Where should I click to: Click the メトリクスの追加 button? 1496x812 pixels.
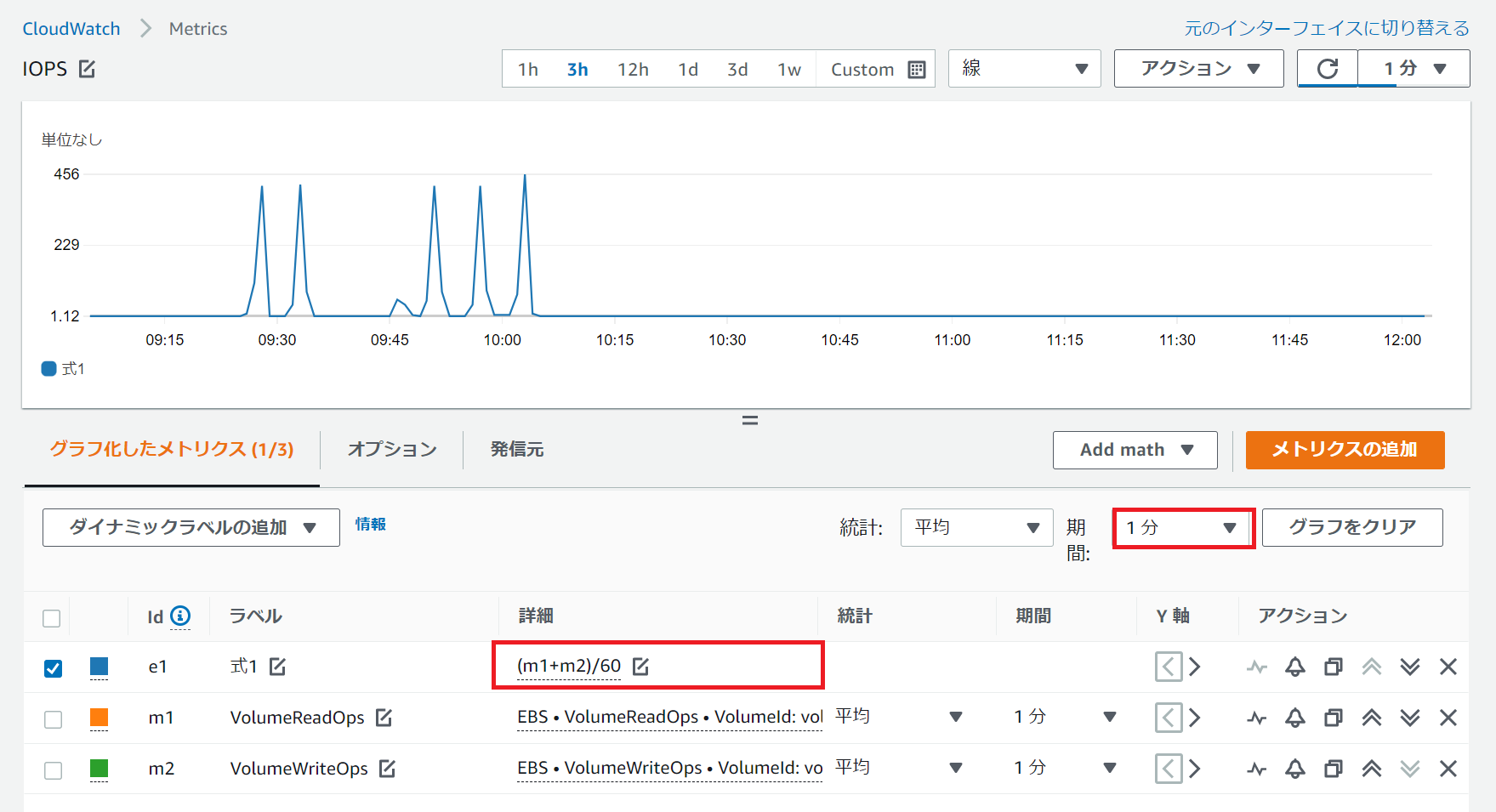tap(1345, 450)
